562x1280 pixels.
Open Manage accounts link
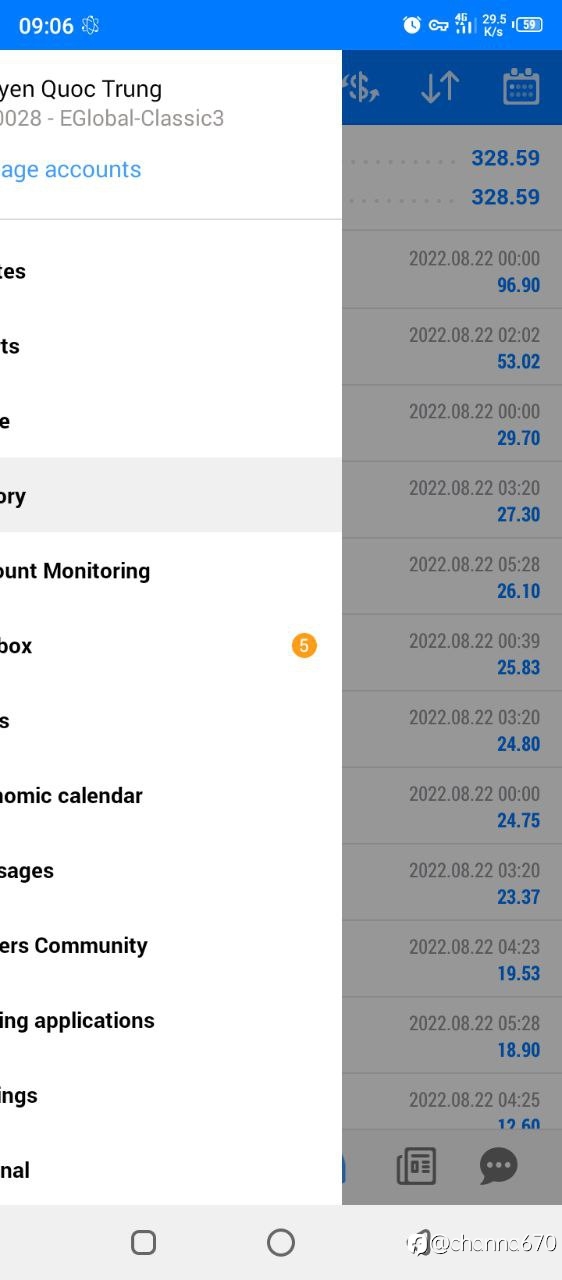coord(71,170)
